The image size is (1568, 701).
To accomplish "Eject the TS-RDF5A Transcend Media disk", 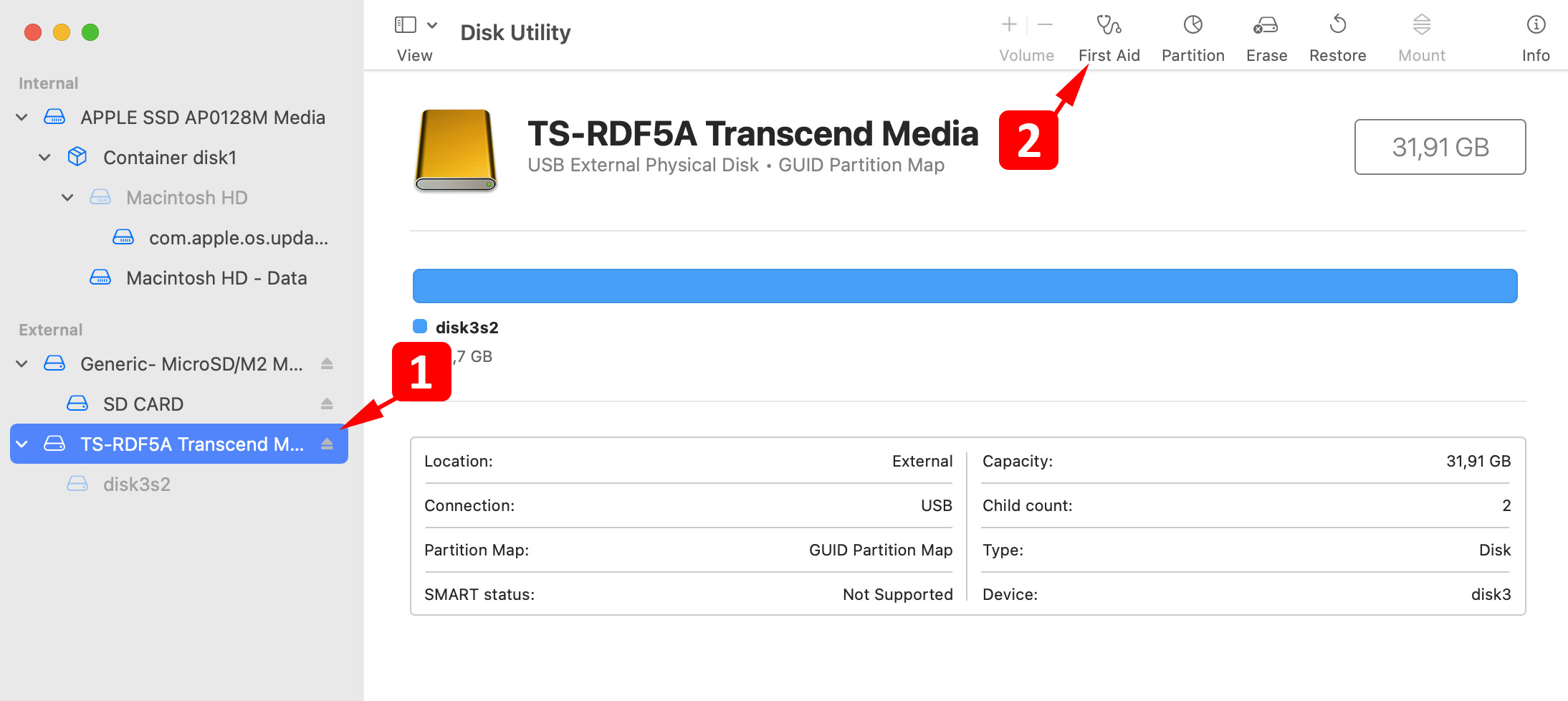I will (327, 444).
